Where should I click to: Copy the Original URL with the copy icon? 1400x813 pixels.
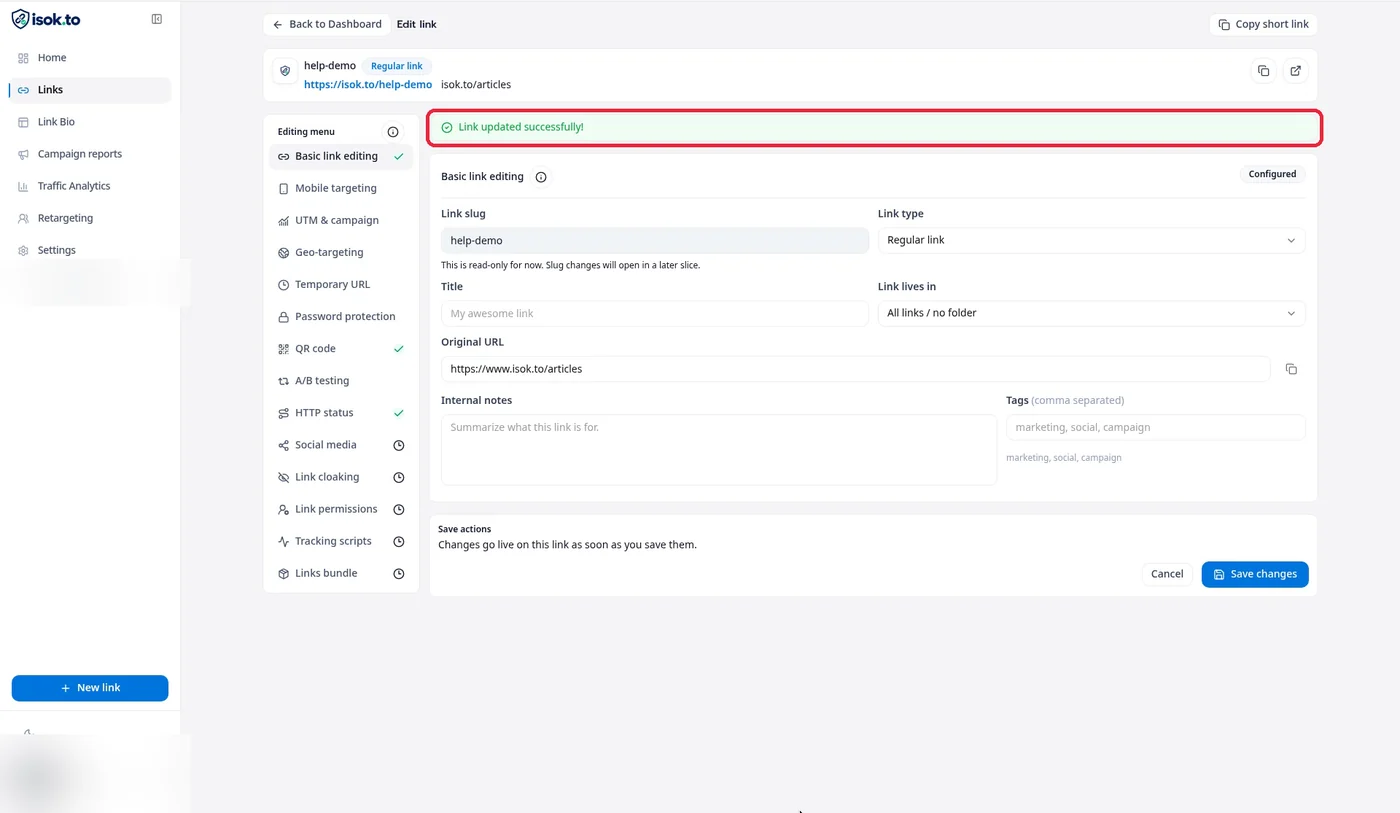point(1291,369)
